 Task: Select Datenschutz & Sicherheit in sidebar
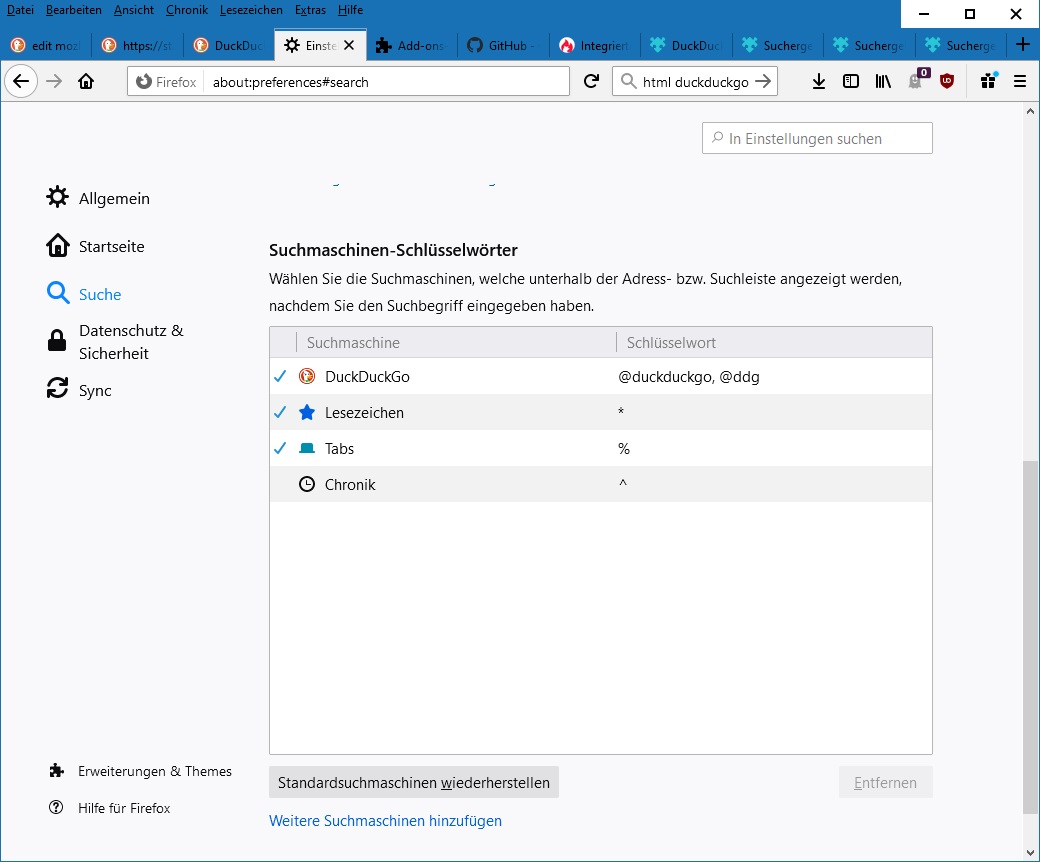coord(130,342)
